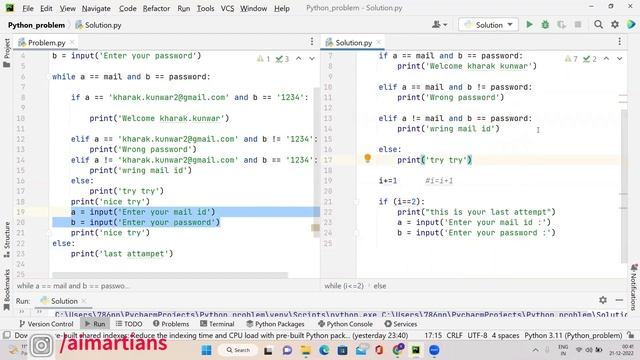This screenshot has width=640, height=360.
Task: Toggle the Bookmarks tool window sidebar
Action: (7, 290)
